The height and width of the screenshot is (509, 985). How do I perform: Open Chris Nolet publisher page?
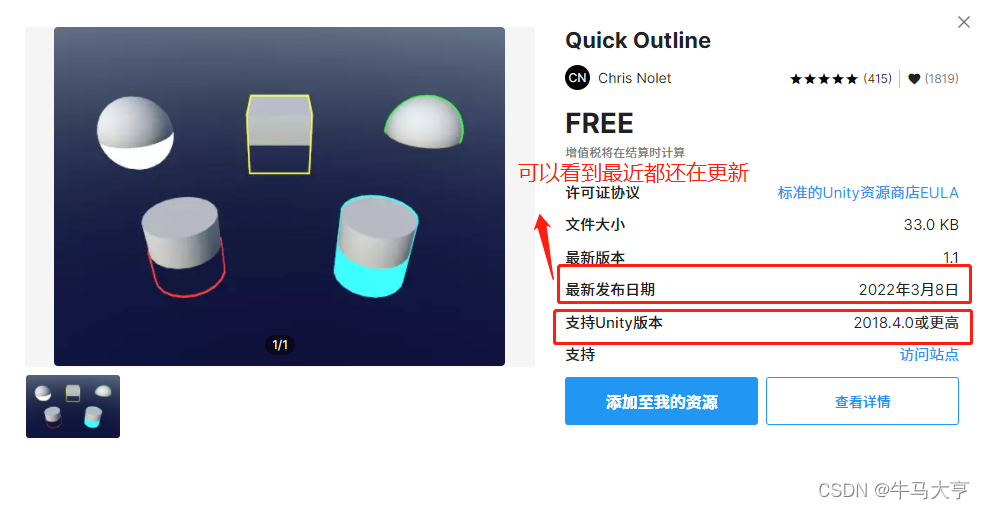[634, 78]
